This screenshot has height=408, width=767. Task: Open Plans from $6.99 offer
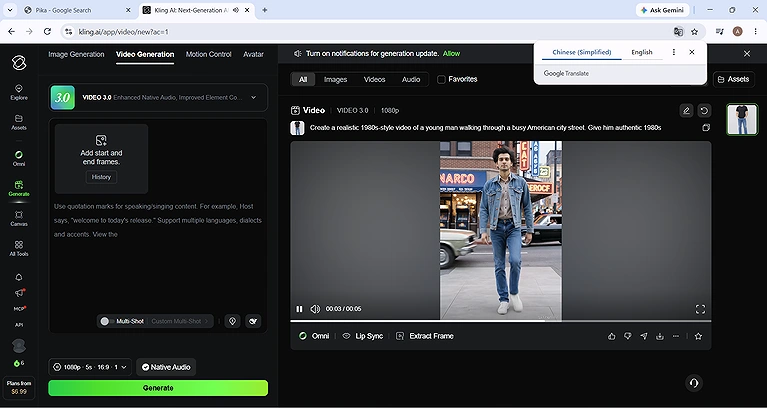pyautogui.click(x=19, y=387)
